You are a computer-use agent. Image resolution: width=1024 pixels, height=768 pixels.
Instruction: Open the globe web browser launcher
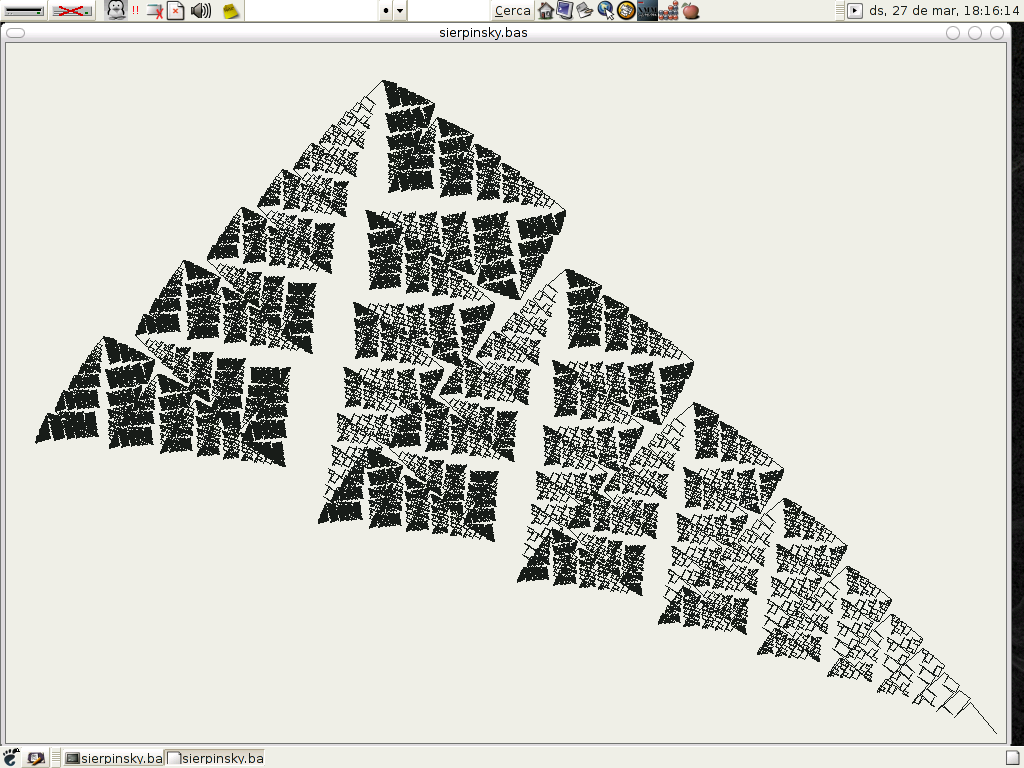[x=606, y=11]
